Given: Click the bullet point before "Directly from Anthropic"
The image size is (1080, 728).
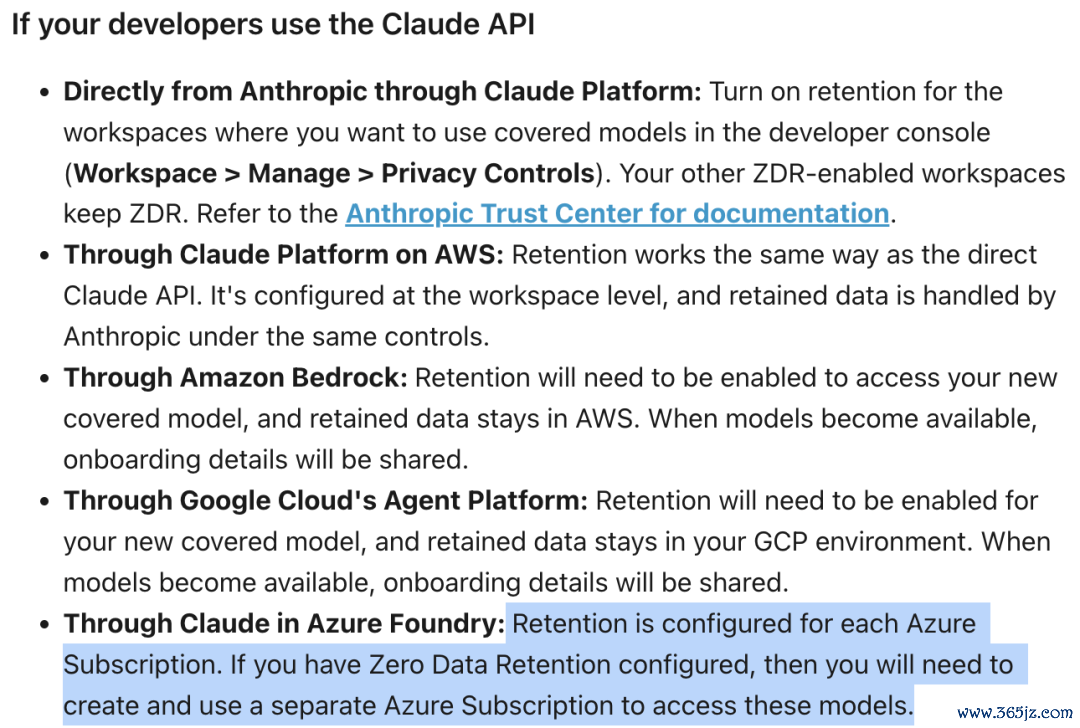Looking at the screenshot, I should coord(45,92).
